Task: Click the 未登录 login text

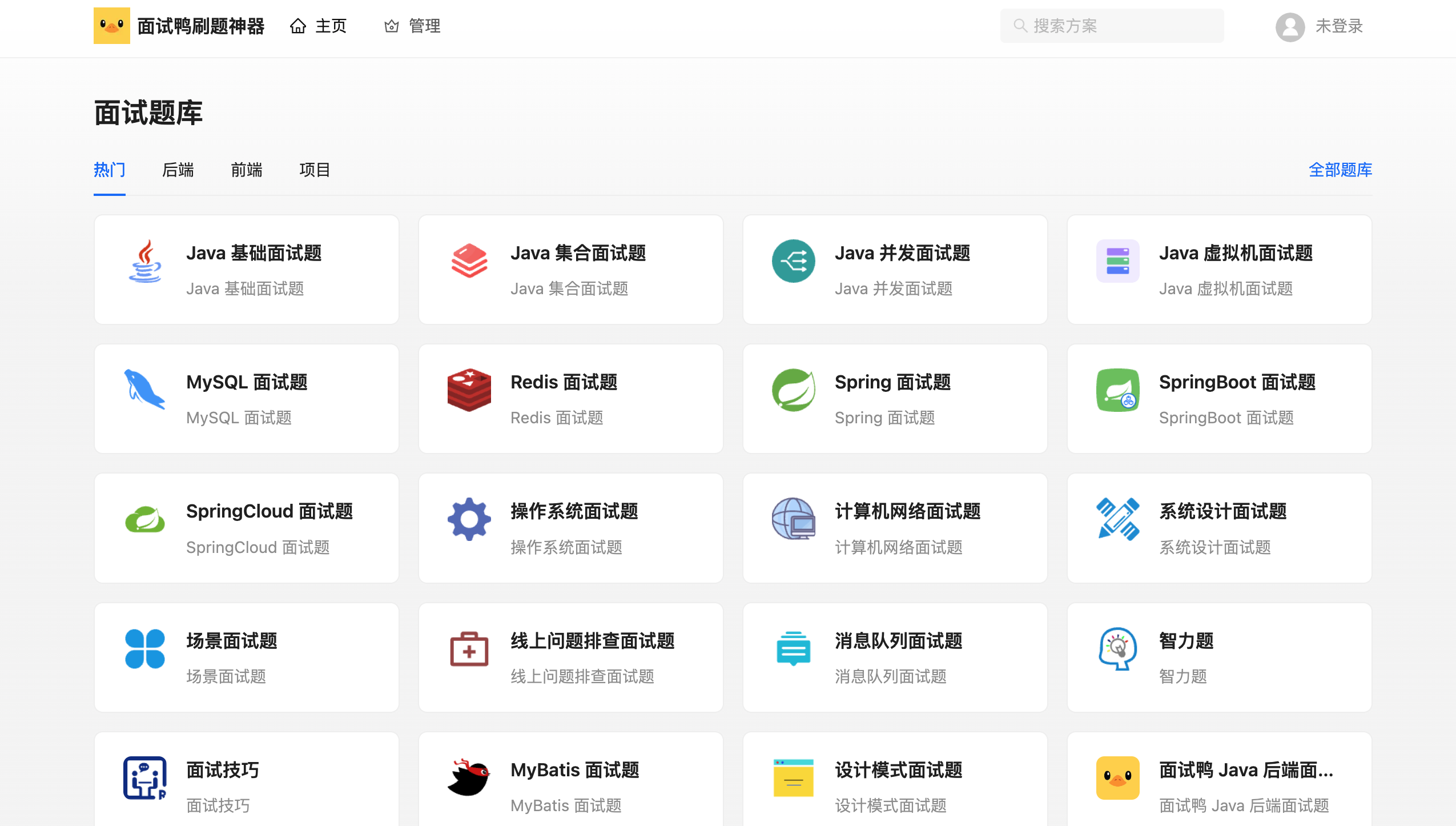Action: click(x=1339, y=26)
